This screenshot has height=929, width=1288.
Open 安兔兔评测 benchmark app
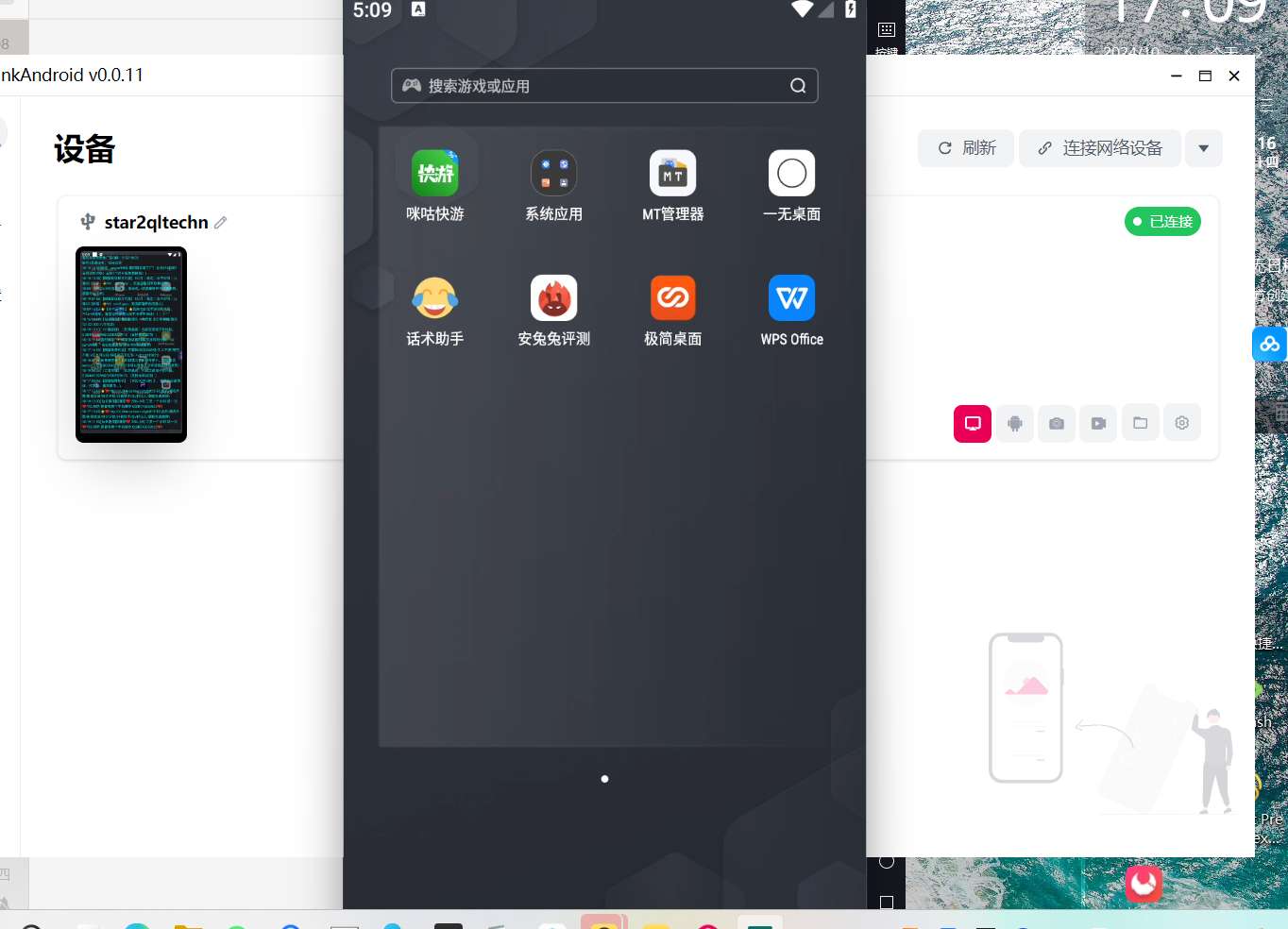click(x=554, y=298)
